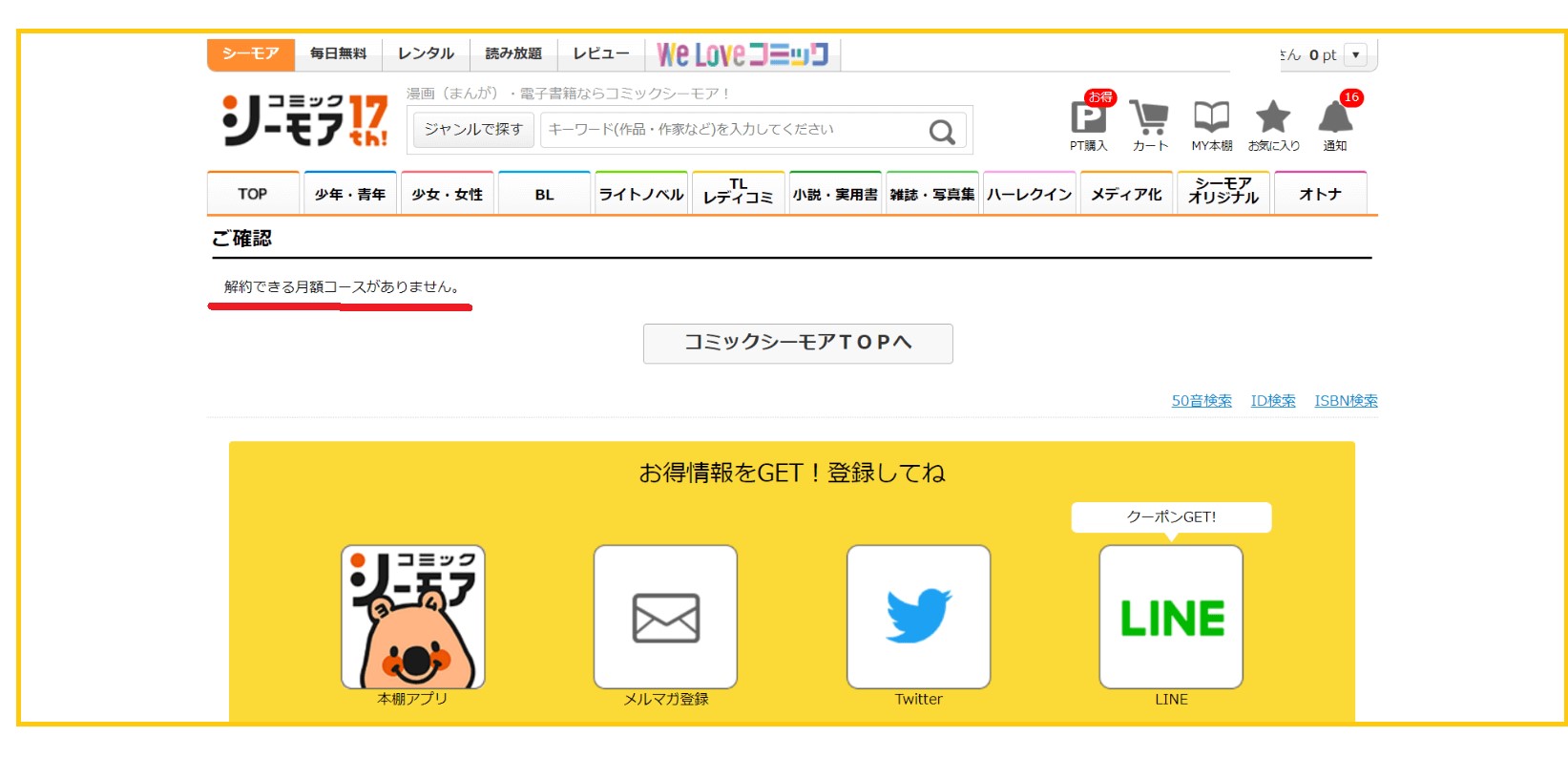The height and width of the screenshot is (758, 1568).
Task: Click the LINE coupon icon
Action: click(1171, 617)
